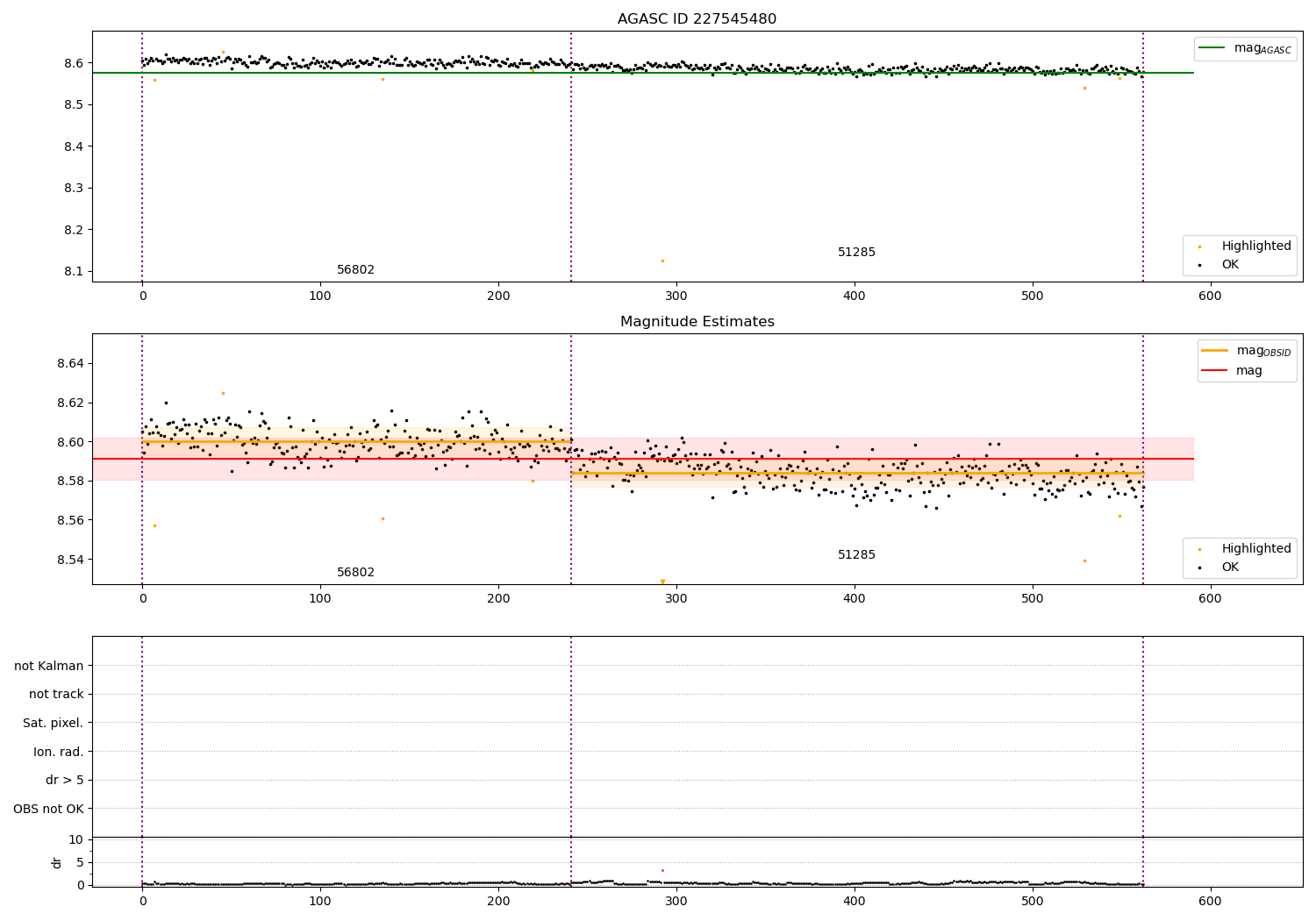The image size is (1316, 921).
Task: Click y-tick "8.1" in the top panel
Action: [75, 272]
